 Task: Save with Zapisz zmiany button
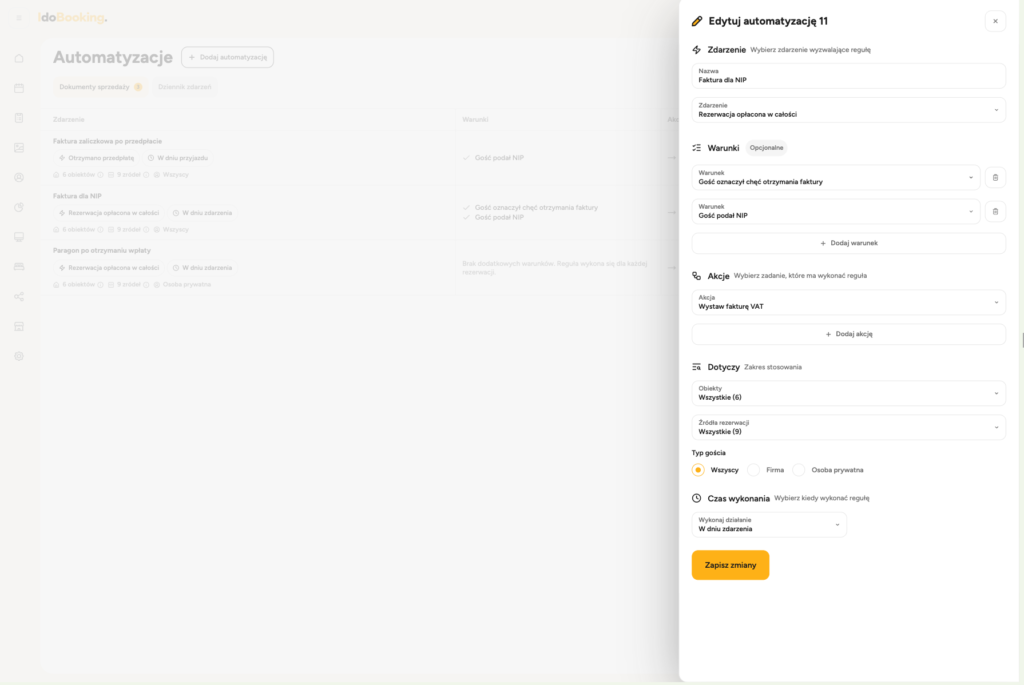[730, 566]
